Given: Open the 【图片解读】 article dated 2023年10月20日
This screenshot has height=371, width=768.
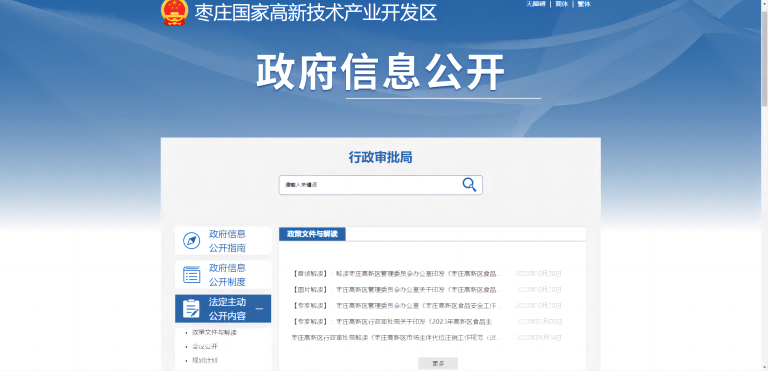Looking at the screenshot, I should point(398,290).
